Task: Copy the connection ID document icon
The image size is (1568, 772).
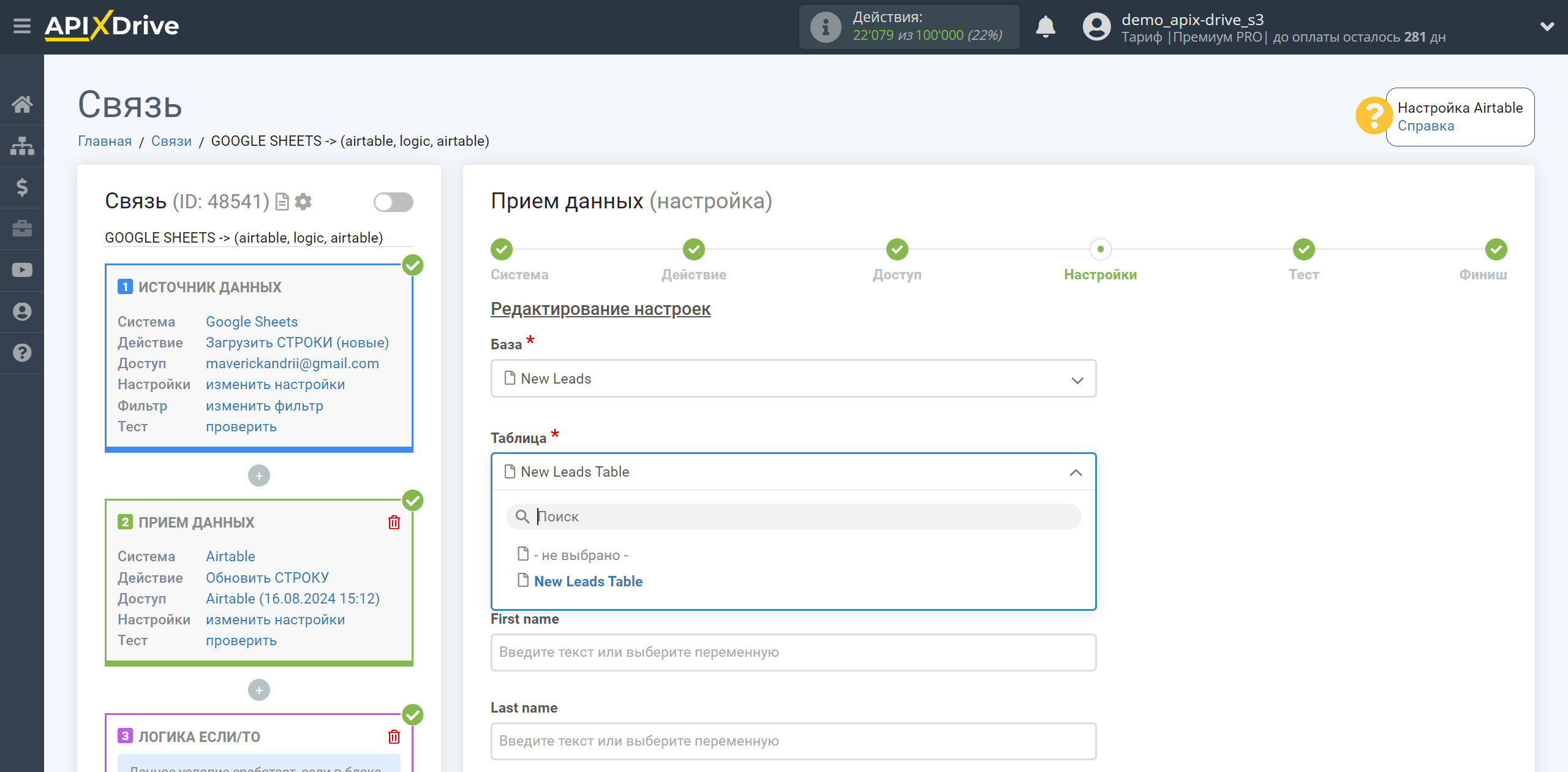Action: point(282,202)
